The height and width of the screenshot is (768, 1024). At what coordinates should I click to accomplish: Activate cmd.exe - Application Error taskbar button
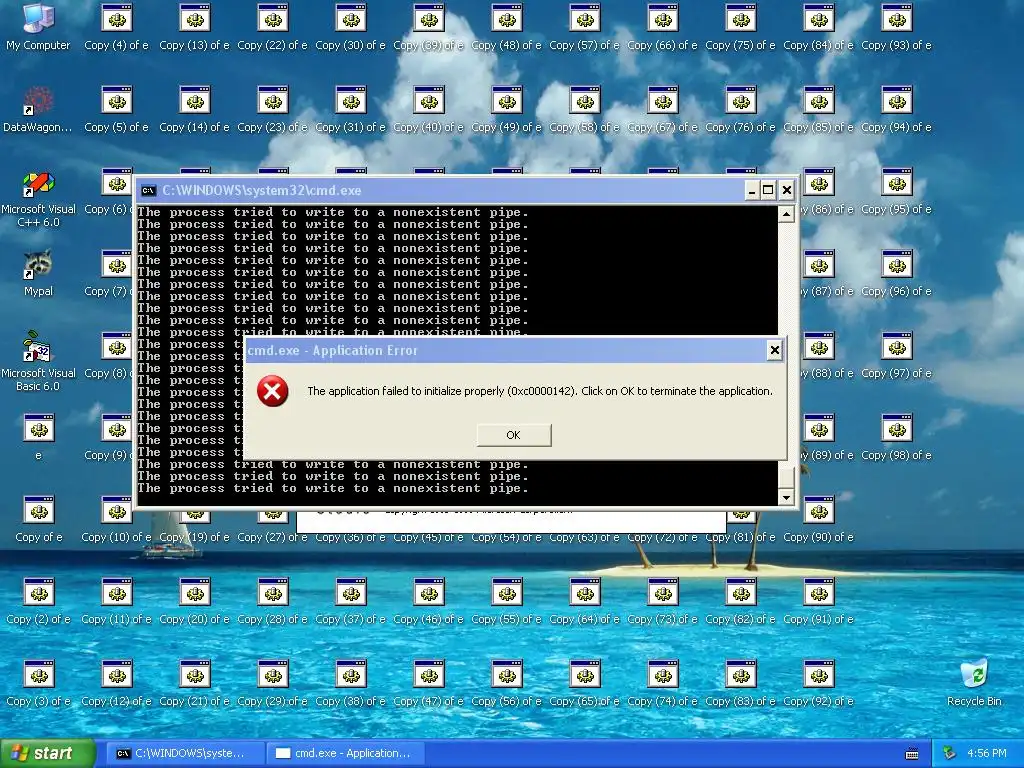(x=346, y=754)
